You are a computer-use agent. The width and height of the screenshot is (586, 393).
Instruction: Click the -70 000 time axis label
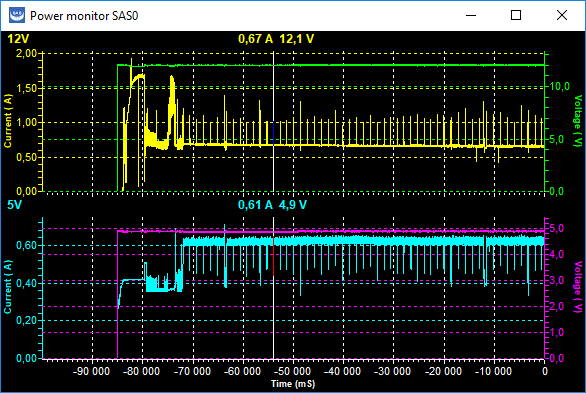point(192,371)
